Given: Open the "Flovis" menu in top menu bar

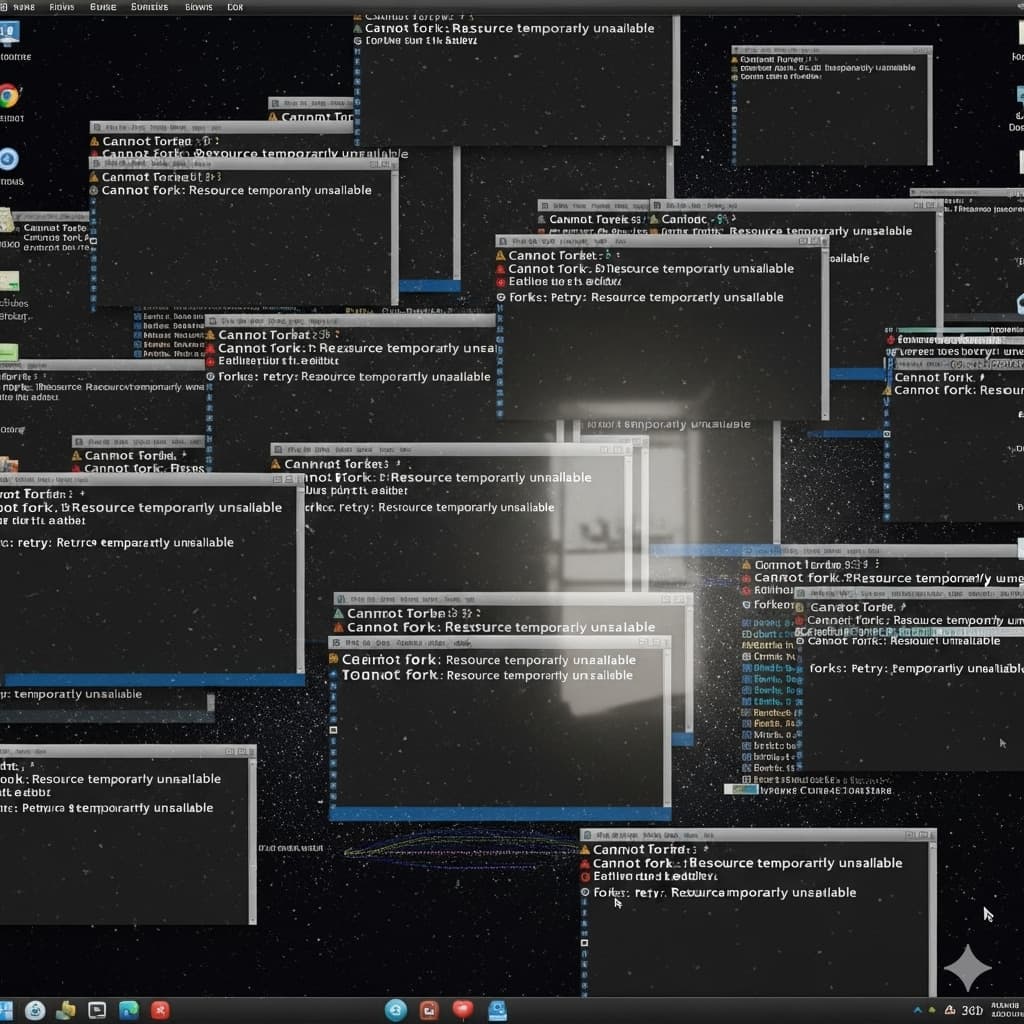Looking at the screenshot, I should 61,7.
